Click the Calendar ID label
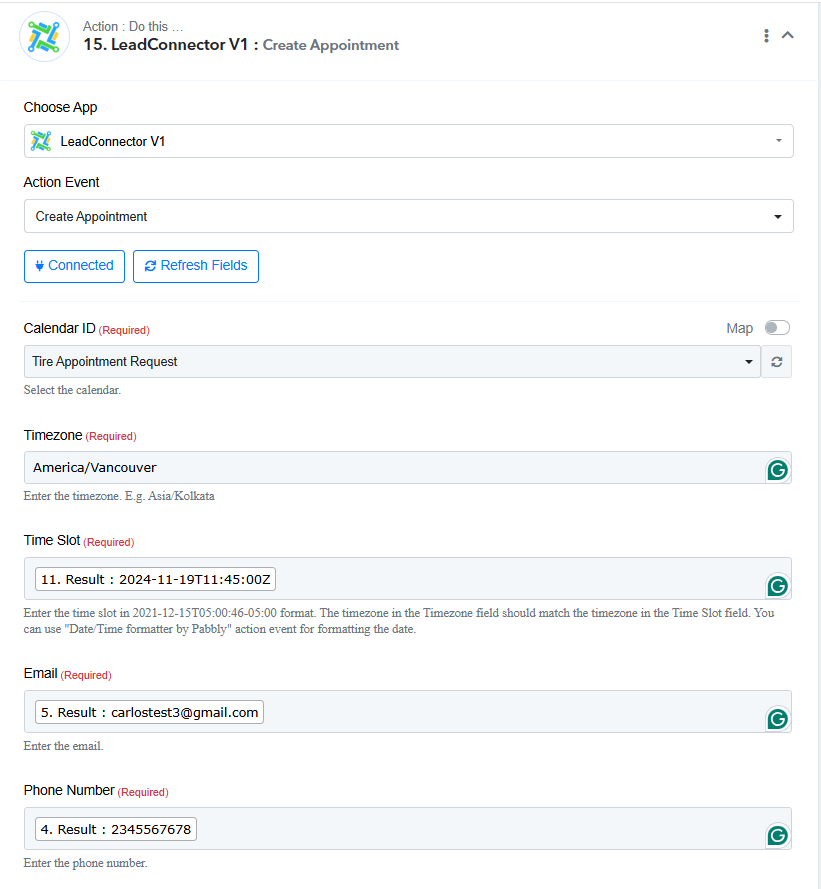Screen dimensions: 821x889 pos(60,328)
